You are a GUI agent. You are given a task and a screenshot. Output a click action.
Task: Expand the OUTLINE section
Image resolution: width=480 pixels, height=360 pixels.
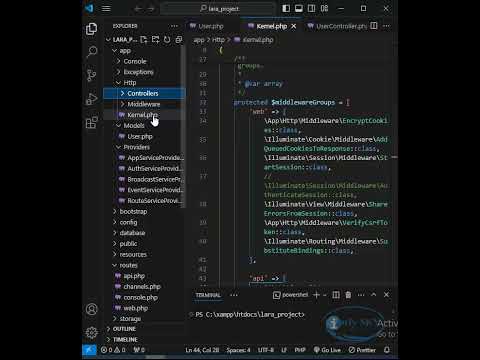(124, 329)
